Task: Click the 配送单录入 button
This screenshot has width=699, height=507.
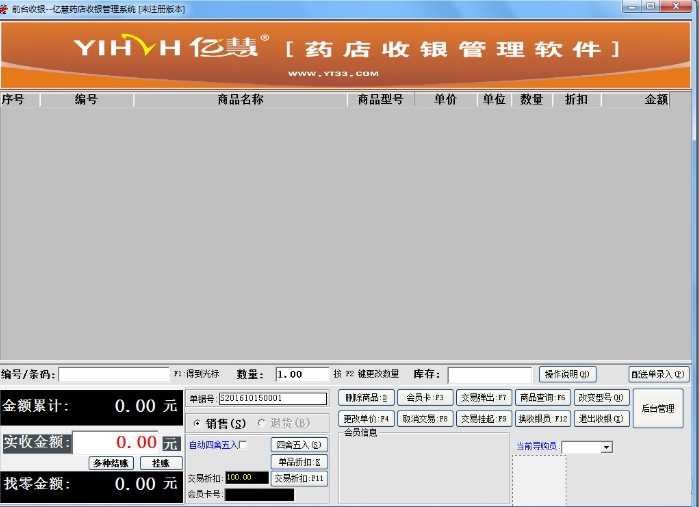Action: click(x=658, y=374)
